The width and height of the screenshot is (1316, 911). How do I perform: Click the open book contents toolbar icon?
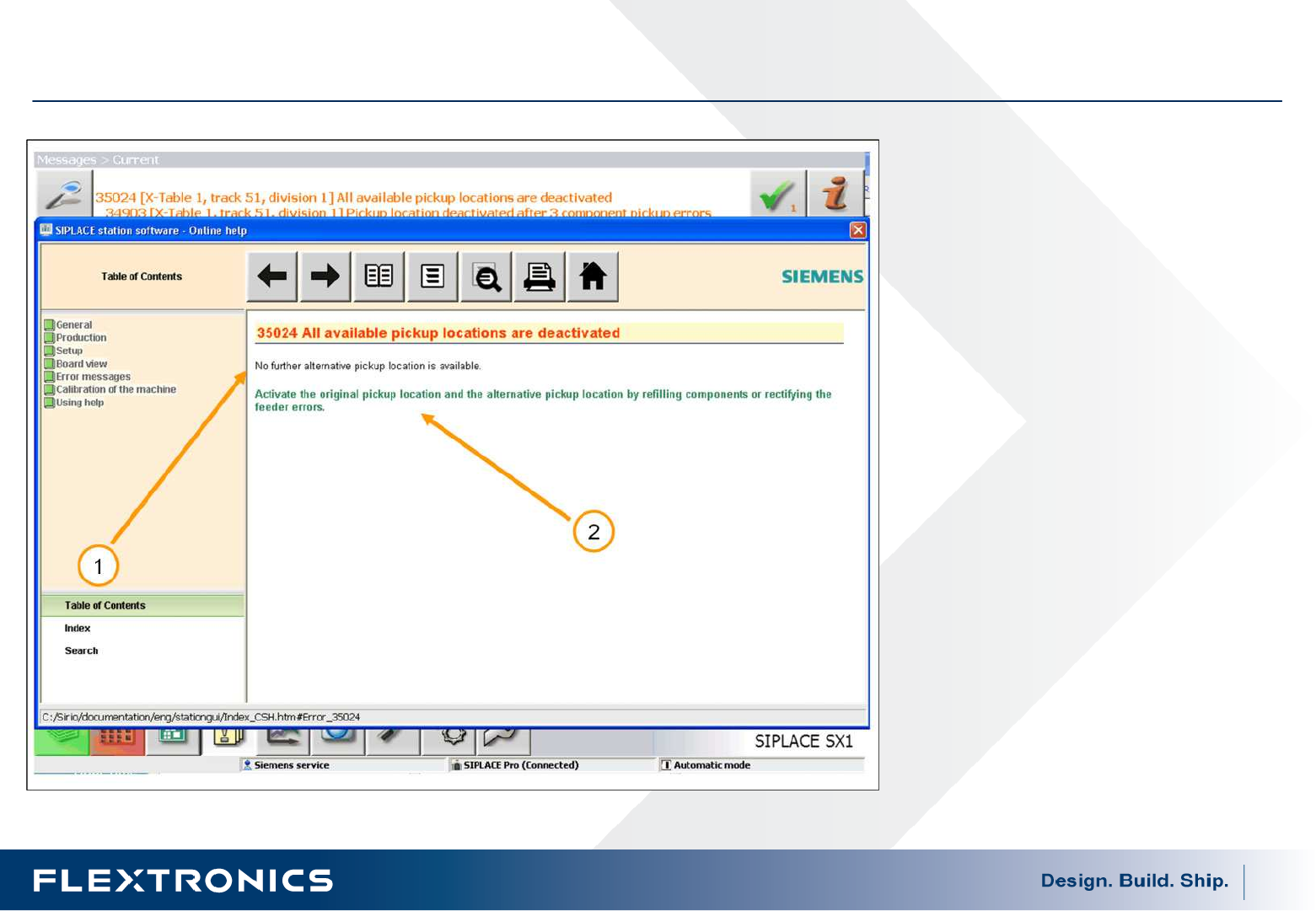pyautogui.click(x=379, y=276)
